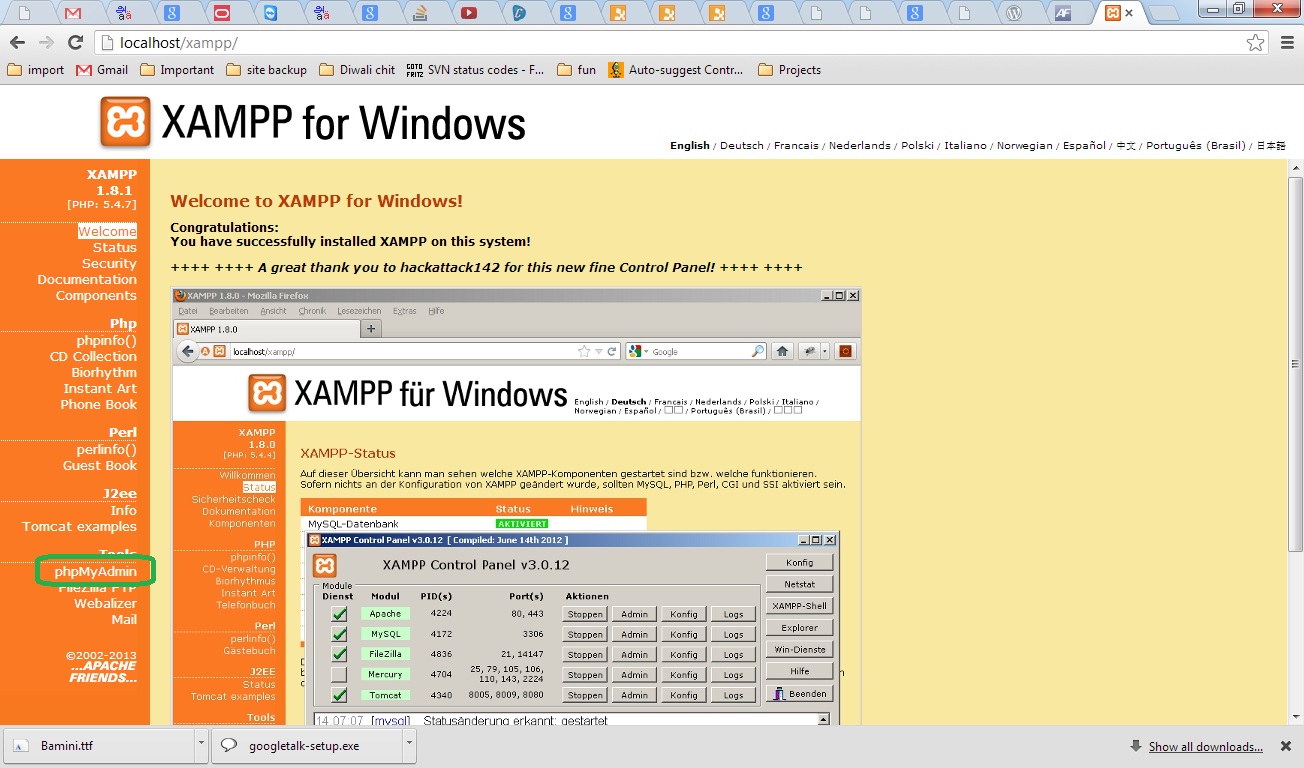Open the Auto-suggest Contr... bookmark
The width and height of the screenshot is (1304, 768).
click(x=676, y=70)
